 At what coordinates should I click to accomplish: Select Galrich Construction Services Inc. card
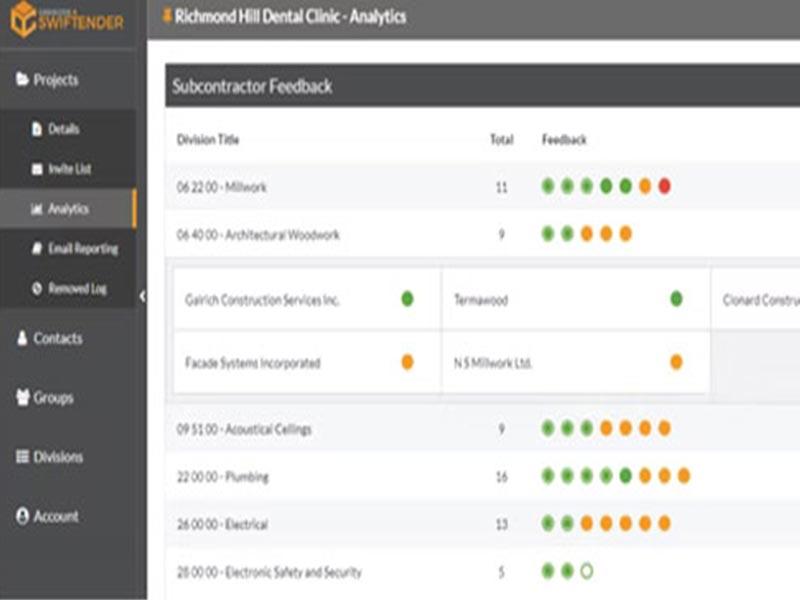(308, 299)
